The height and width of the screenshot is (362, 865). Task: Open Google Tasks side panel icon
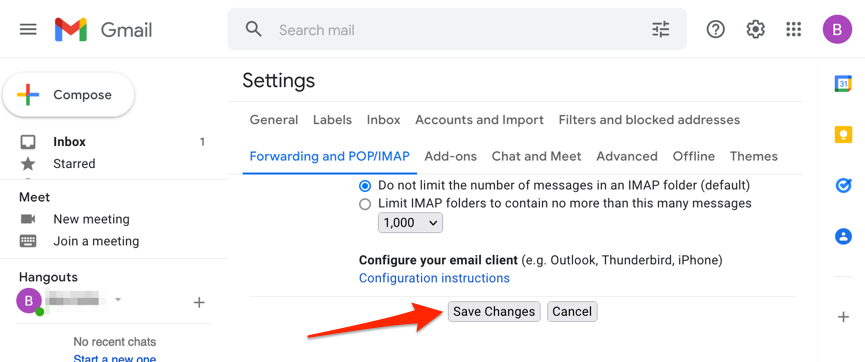843,186
